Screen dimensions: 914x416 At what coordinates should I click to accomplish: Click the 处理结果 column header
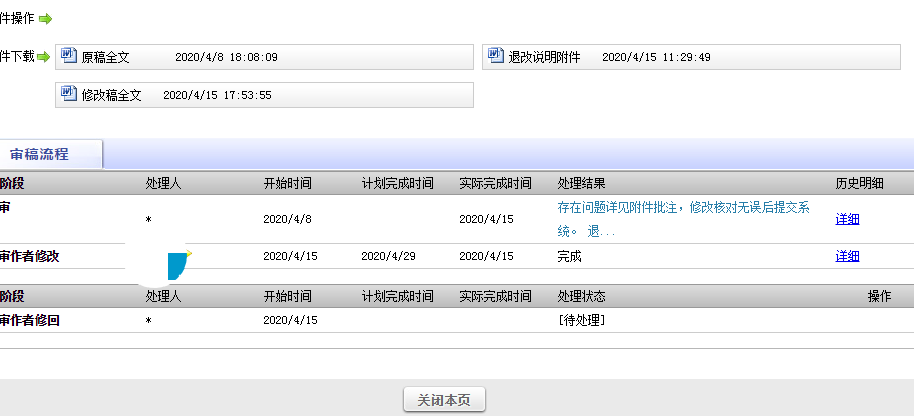coord(581,183)
